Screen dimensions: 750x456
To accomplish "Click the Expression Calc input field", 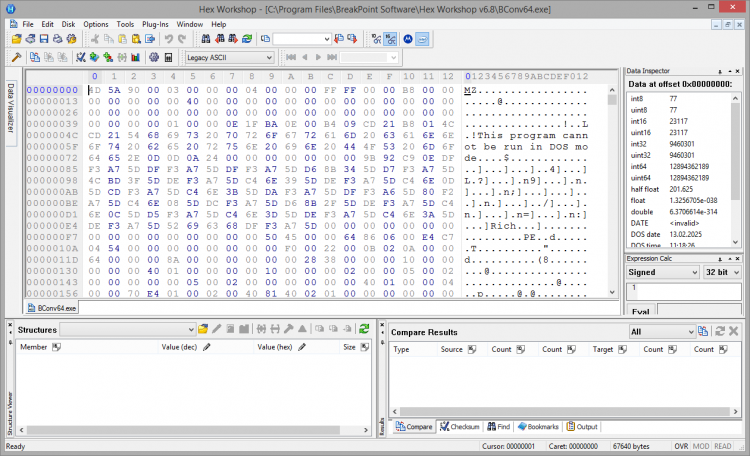I will coord(684,291).
